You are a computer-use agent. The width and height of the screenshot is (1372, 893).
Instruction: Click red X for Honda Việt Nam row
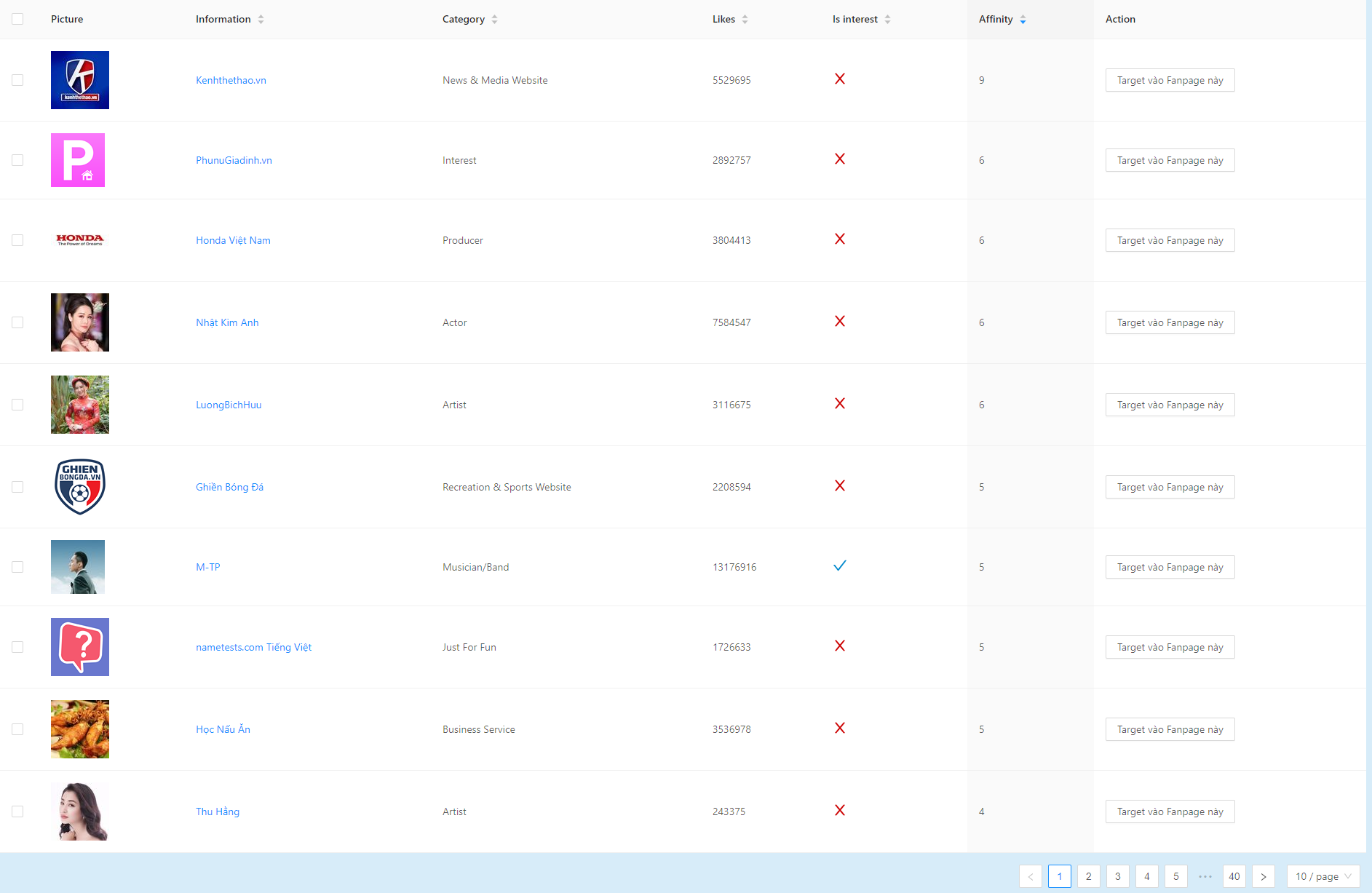point(840,239)
